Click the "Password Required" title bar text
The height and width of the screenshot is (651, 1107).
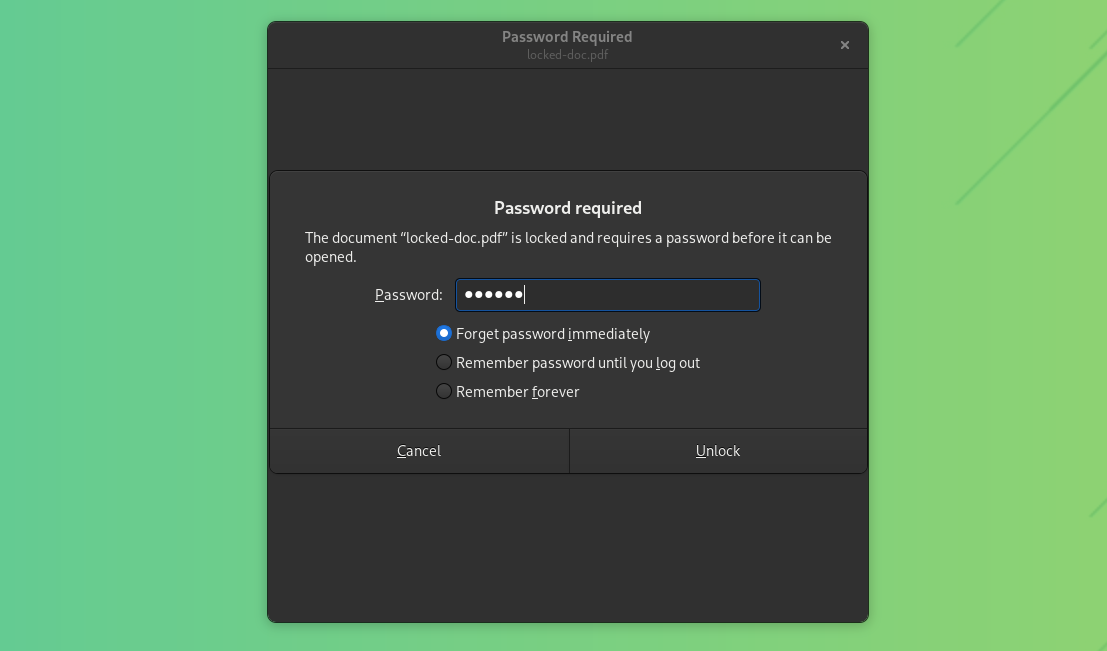pos(567,36)
